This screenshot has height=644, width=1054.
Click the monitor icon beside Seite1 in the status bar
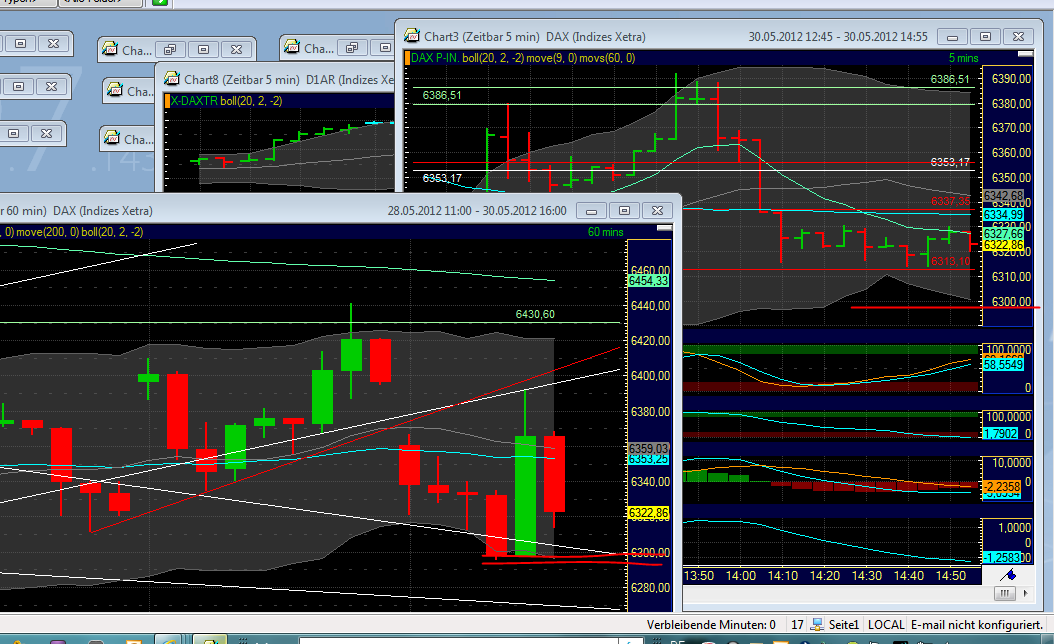coord(816,623)
